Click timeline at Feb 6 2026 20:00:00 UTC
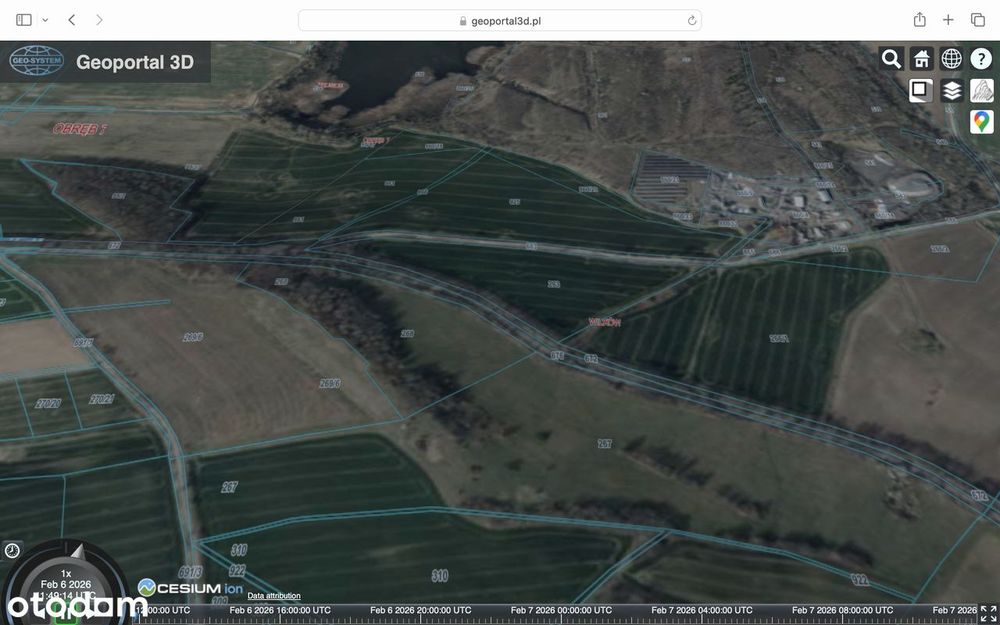 tap(420, 610)
